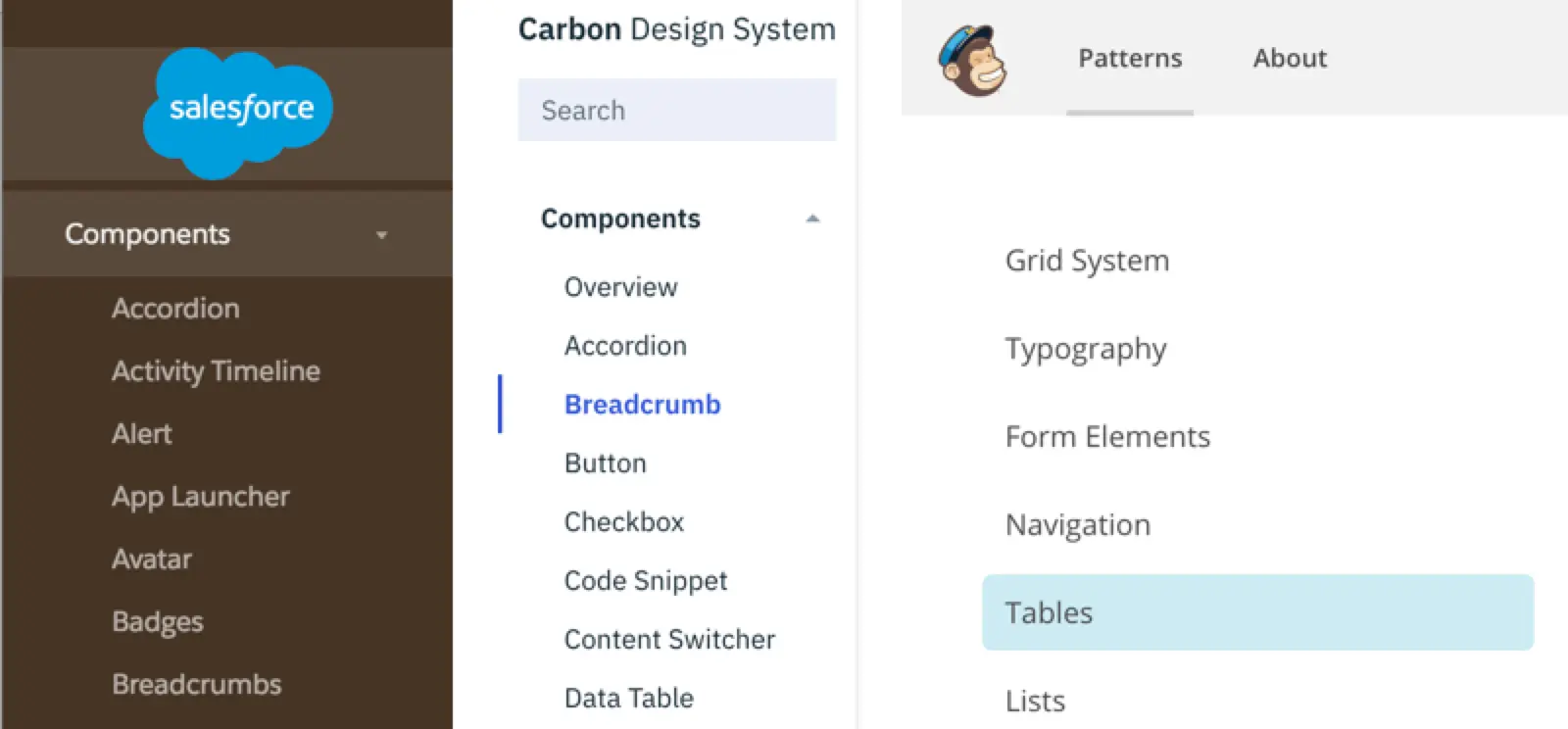Open the Navigation pattern item
The image size is (1568, 729).
tap(1077, 525)
